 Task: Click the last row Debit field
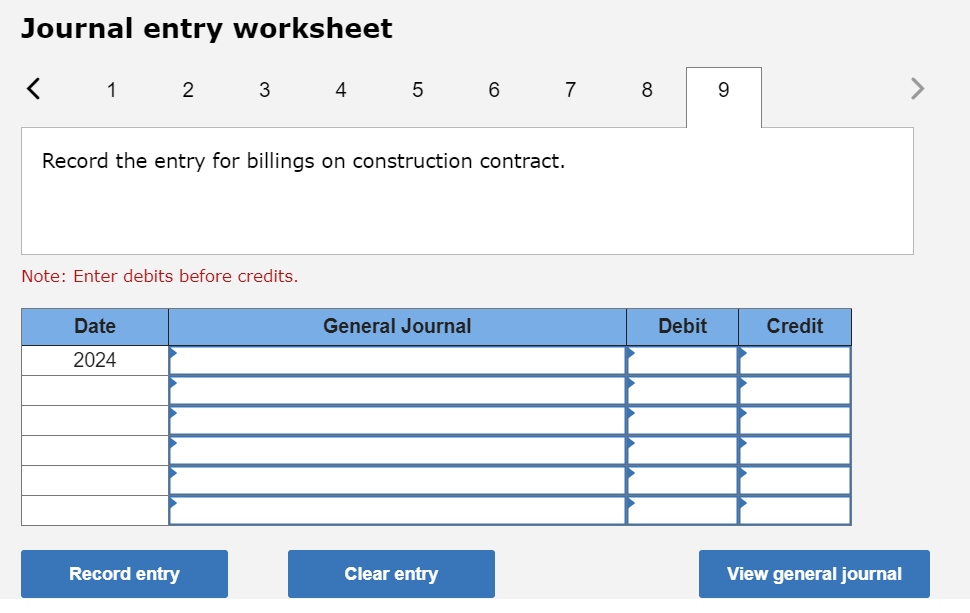[682, 511]
